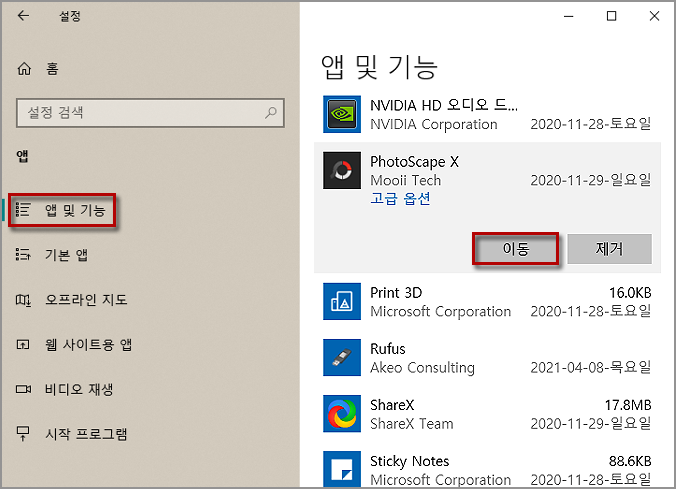Close the settings window
Image resolution: width=676 pixels, height=489 pixels.
654,16
